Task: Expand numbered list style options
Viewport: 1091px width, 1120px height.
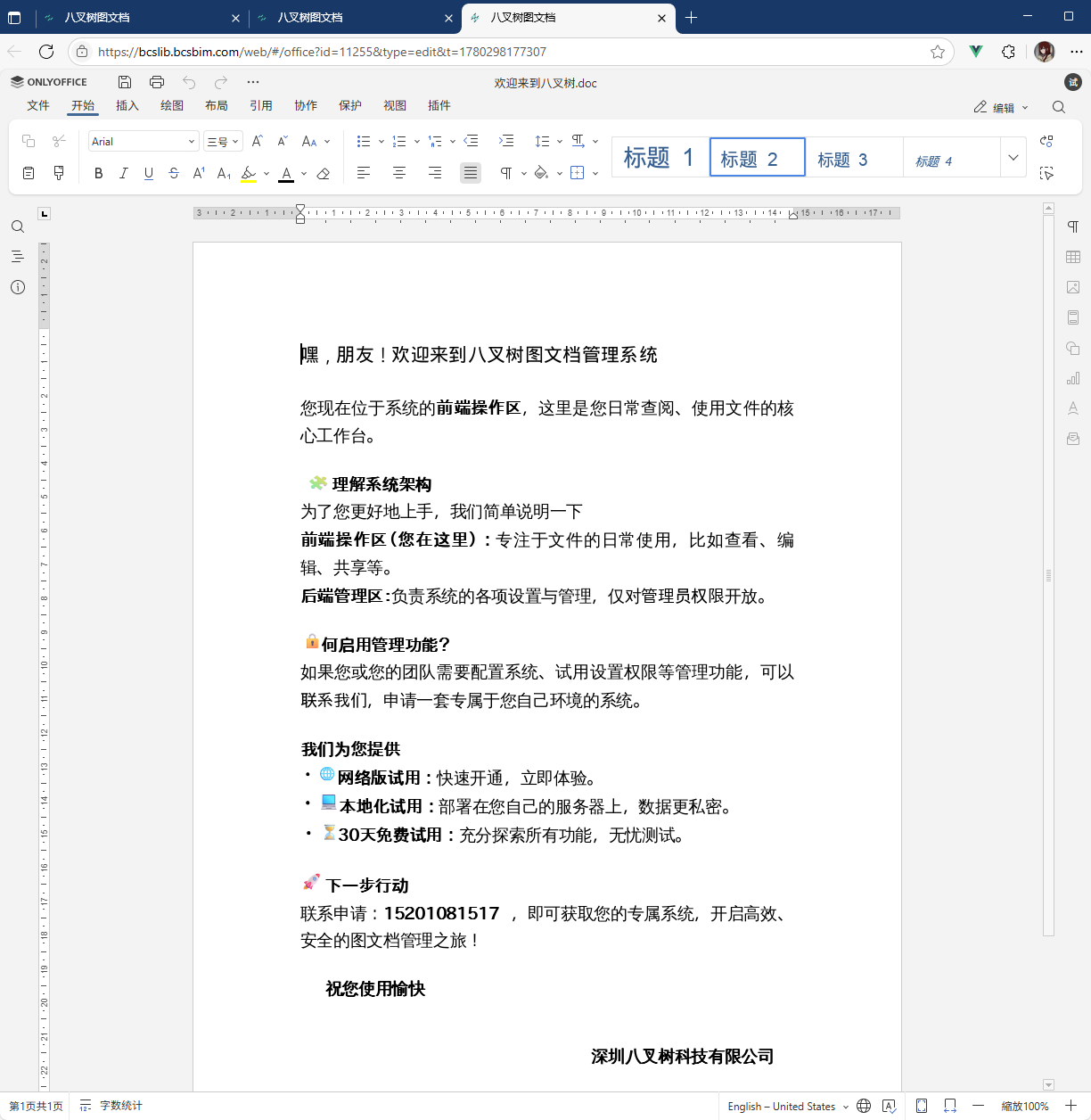Action: tap(417, 141)
